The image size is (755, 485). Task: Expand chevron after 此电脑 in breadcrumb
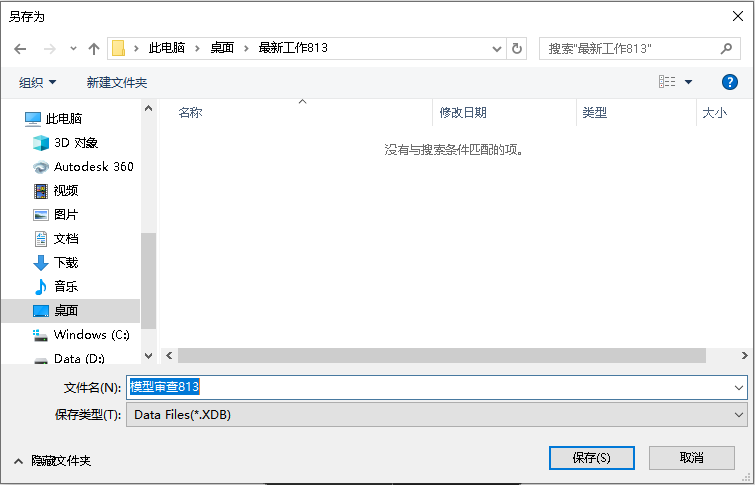point(197,48)
